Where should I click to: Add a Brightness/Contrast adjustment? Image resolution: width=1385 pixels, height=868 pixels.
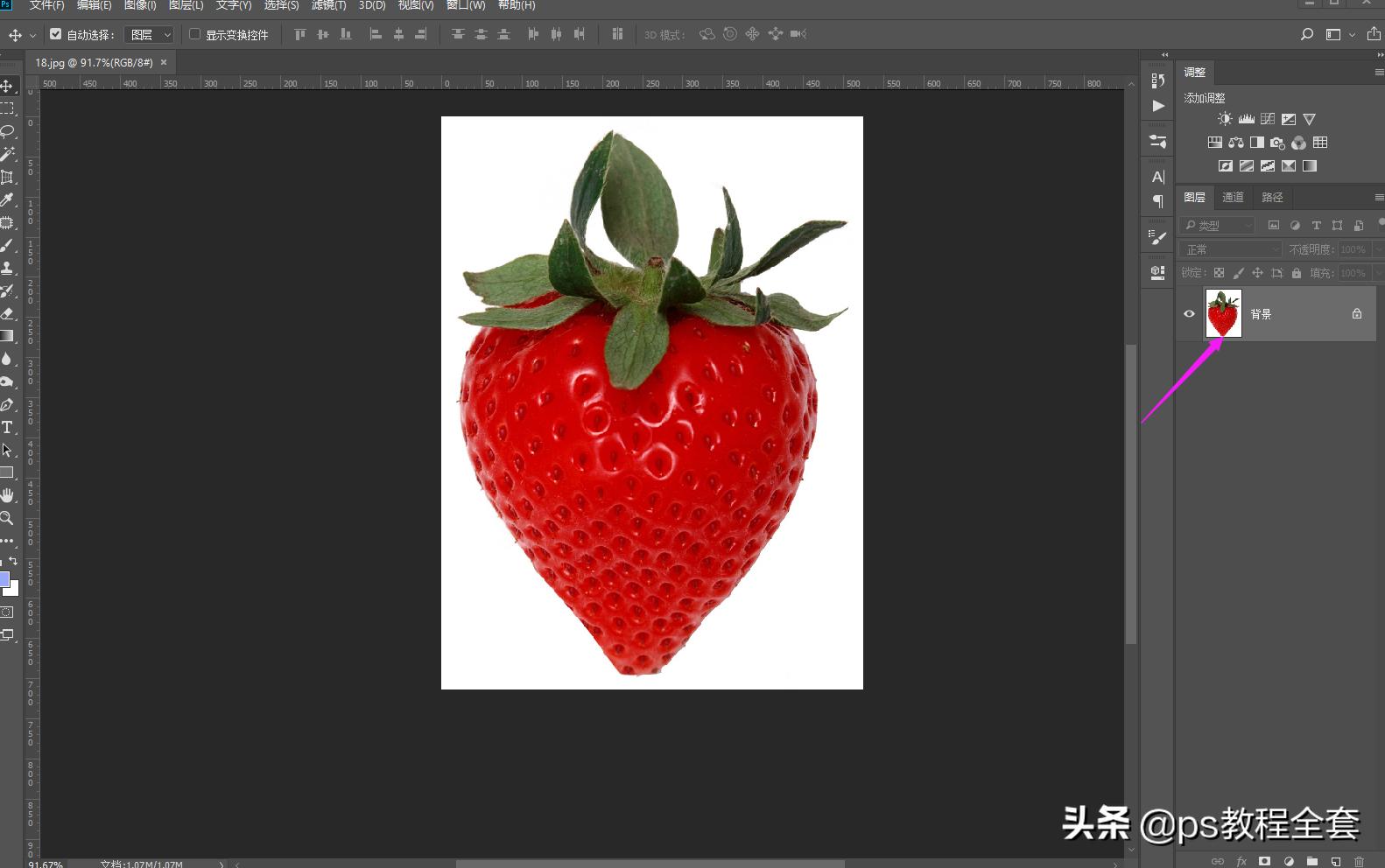[1225, 119]
